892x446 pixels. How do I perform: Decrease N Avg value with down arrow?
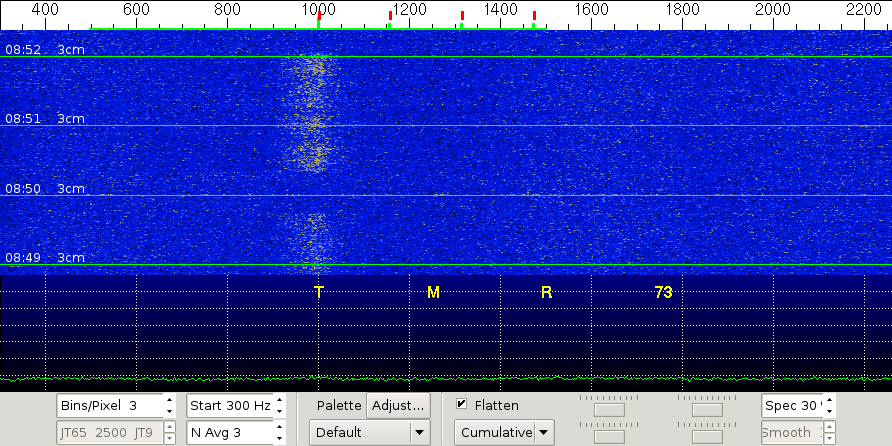coord(280,438)
